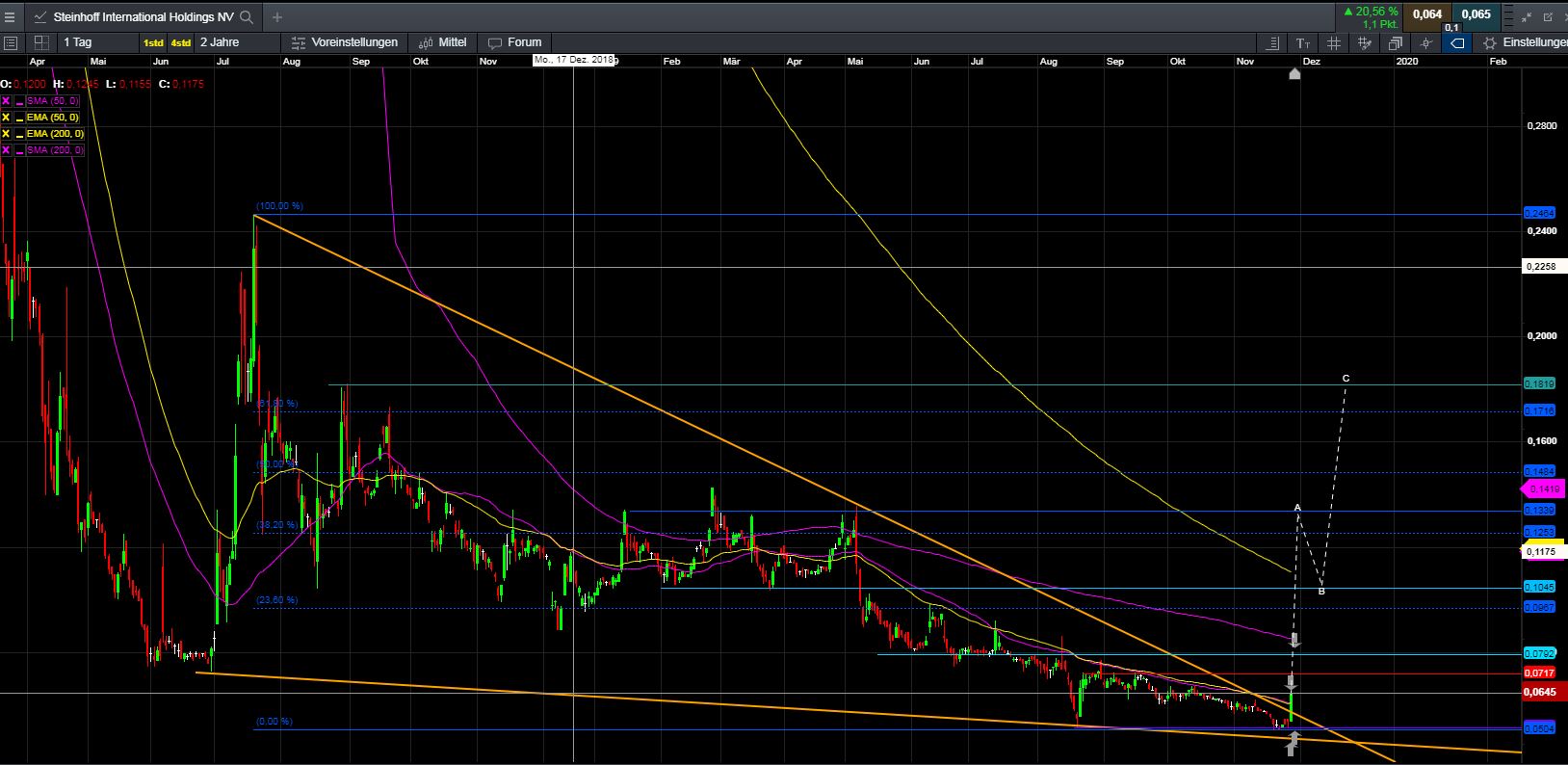Open the Forum discussion
Screen dimensions: 1568x765
tap(515, 42)
